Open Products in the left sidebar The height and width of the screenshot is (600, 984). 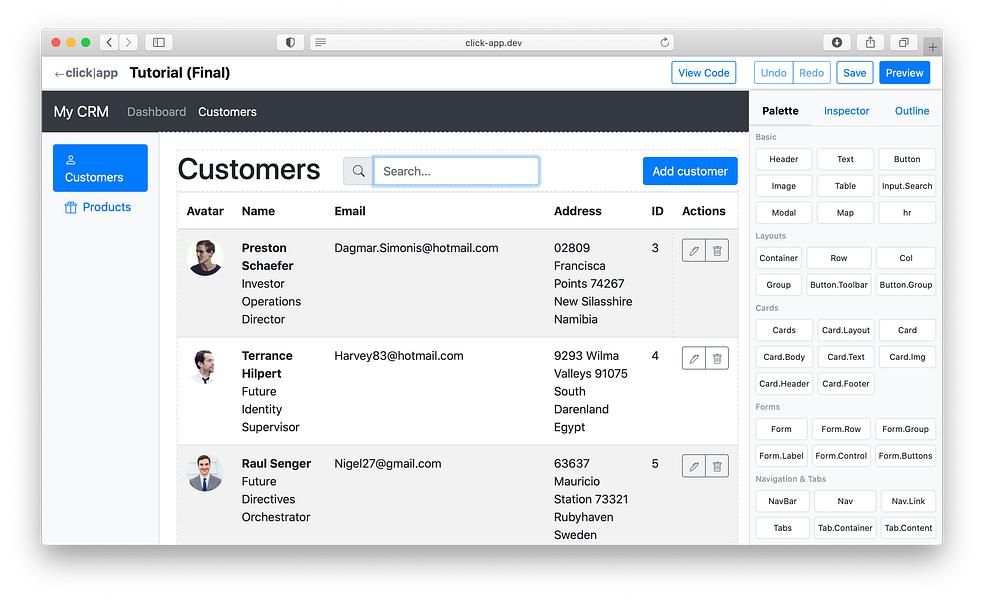pos(98,207)
